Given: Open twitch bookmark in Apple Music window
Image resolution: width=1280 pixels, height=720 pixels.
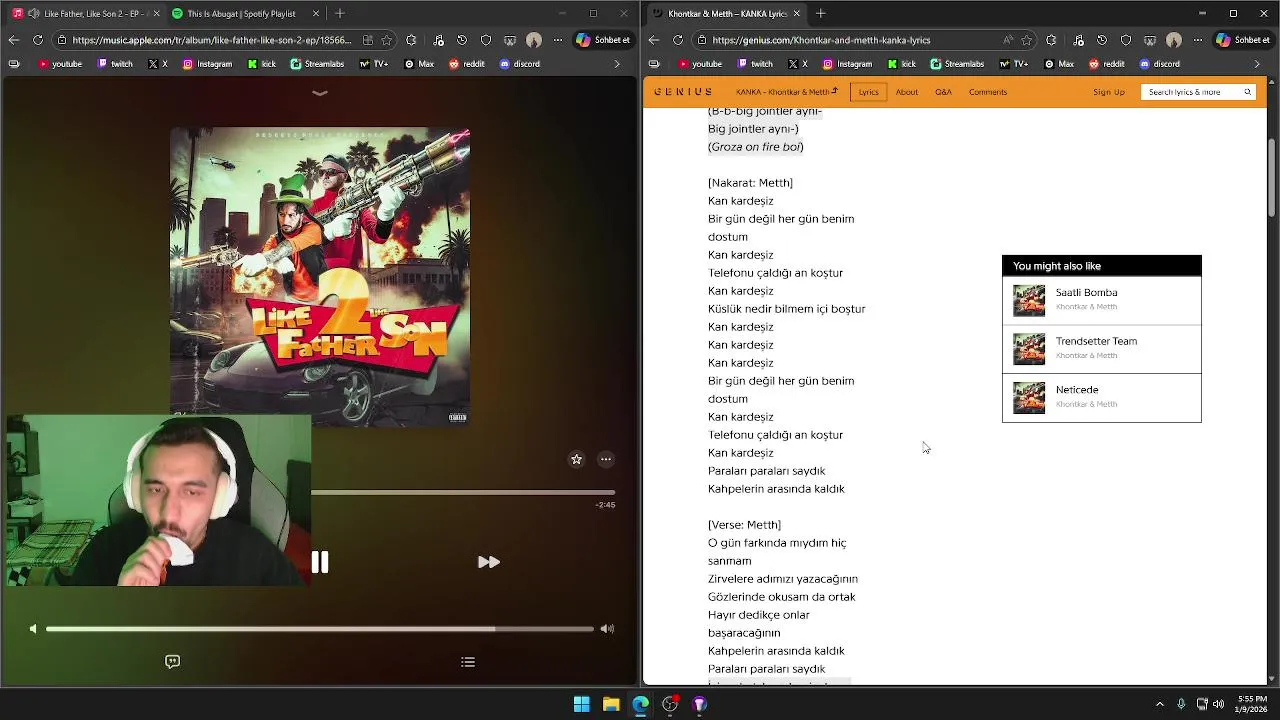Looking at the screenshot, I should coord(115,64).
